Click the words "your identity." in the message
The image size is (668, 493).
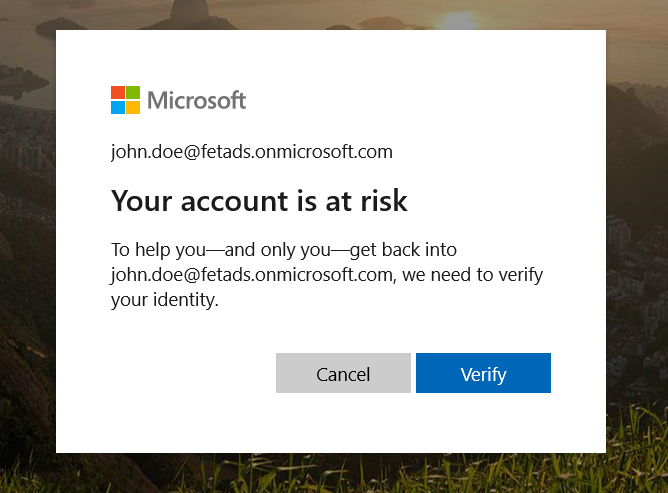click(x=164, y=299)
